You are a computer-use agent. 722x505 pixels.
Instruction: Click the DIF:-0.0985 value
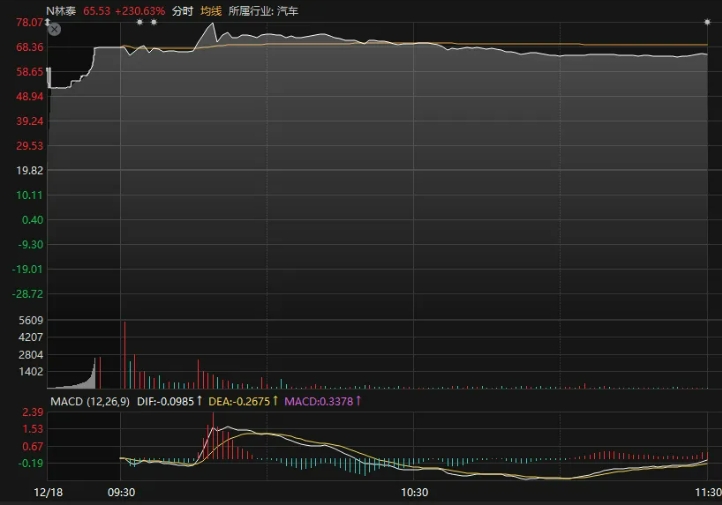point(165,401)
